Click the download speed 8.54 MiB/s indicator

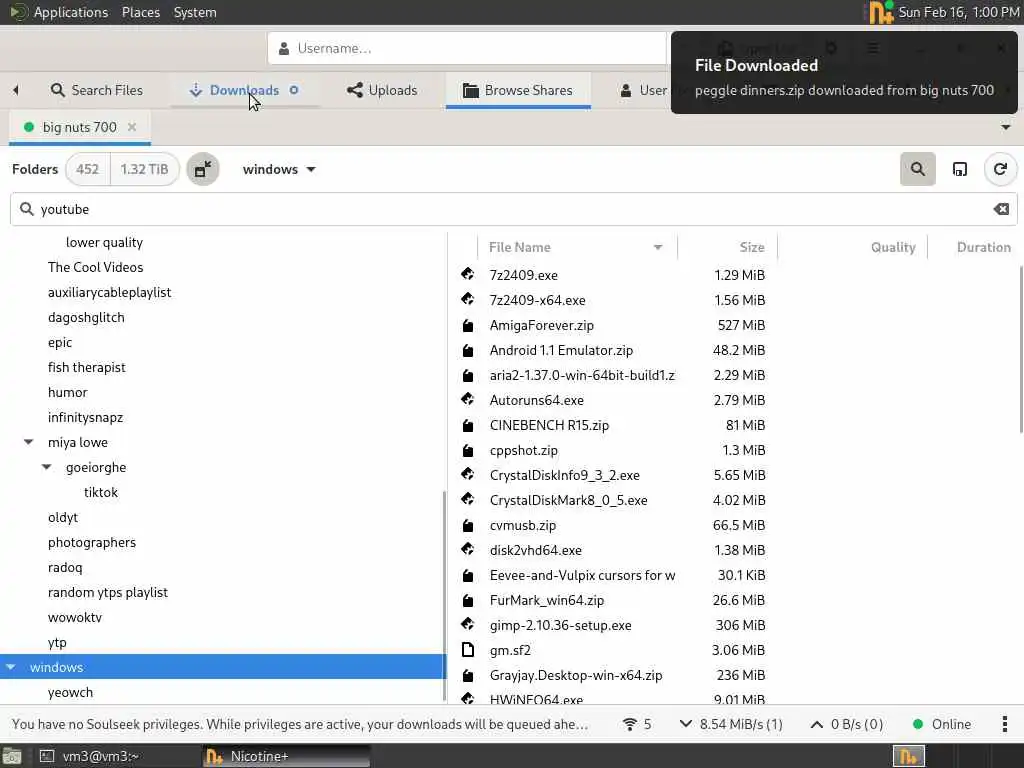(731, 724)
